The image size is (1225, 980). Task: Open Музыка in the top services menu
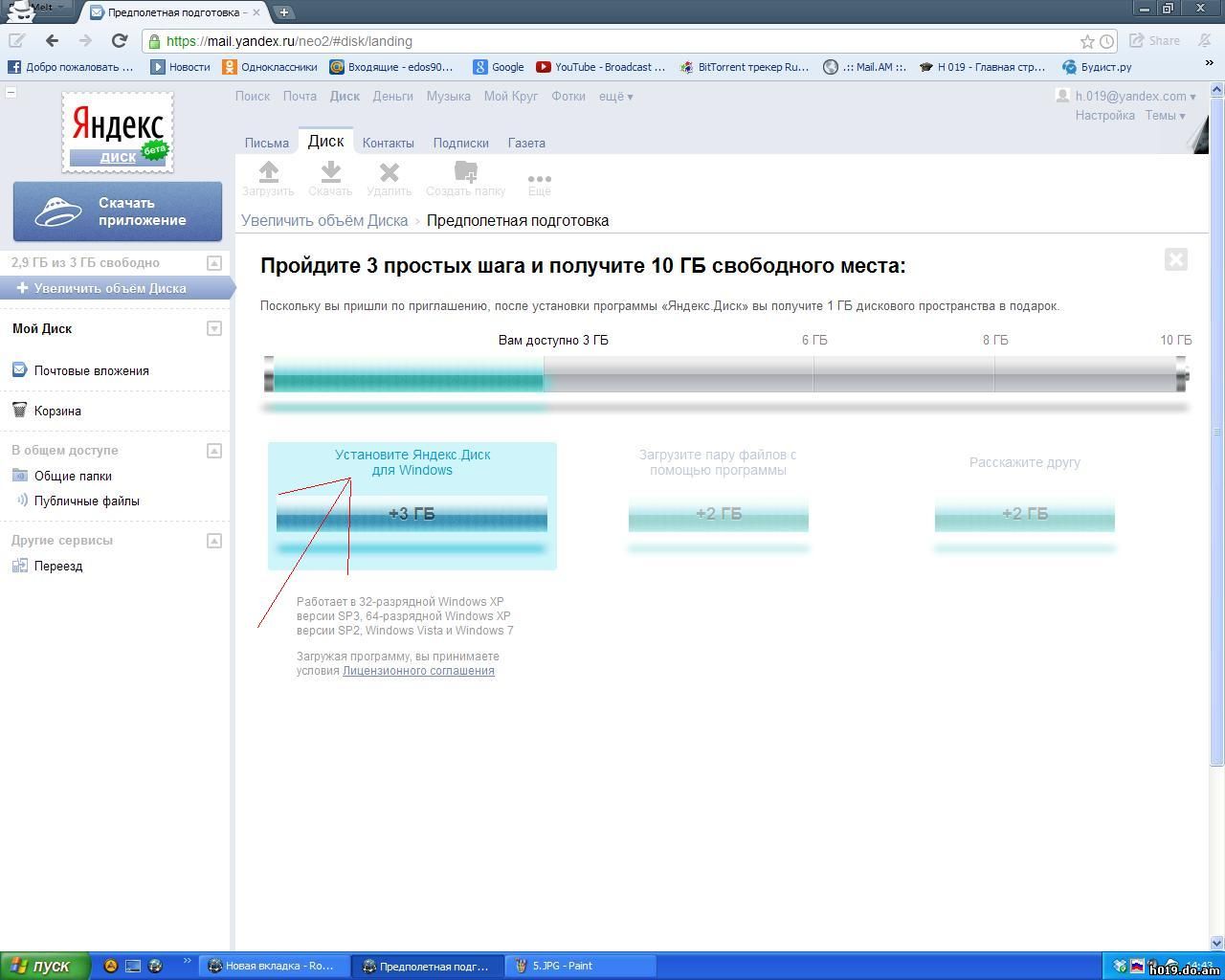click(448, 96)
